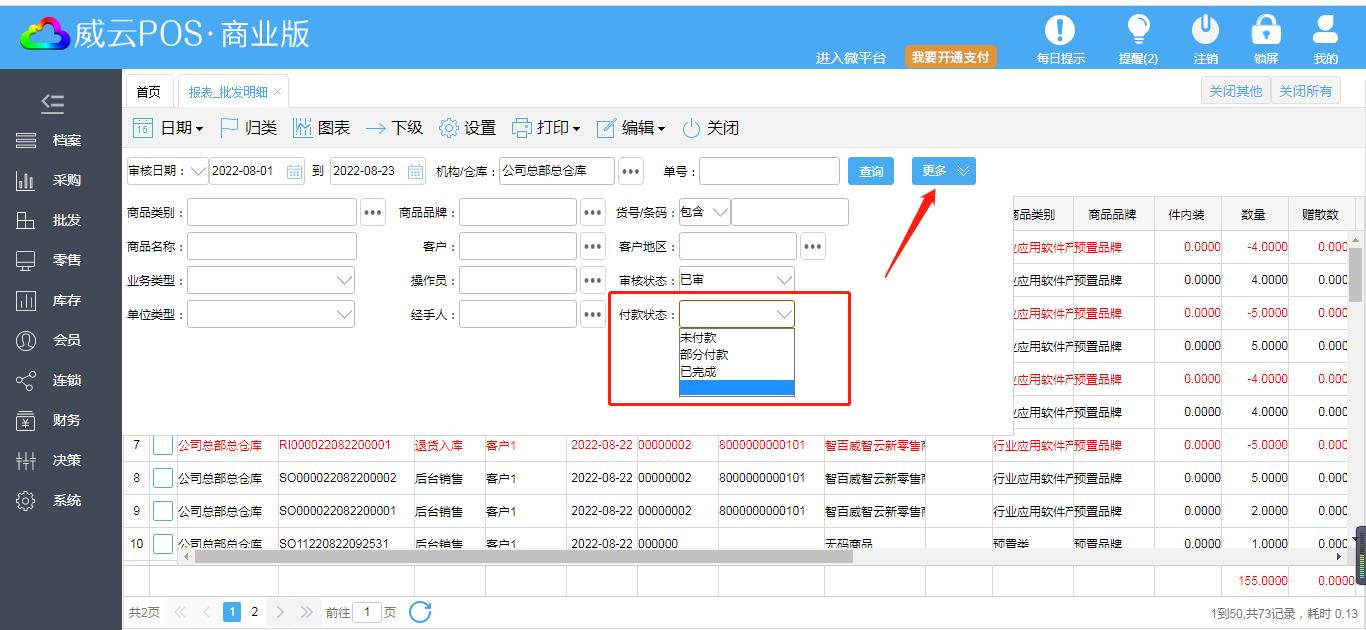Image resolution: width=1366 pixels, height=630 pixels.
Task: Open the start date calendar picker icon
Action: pyautogui.click(x=294, y=171)
